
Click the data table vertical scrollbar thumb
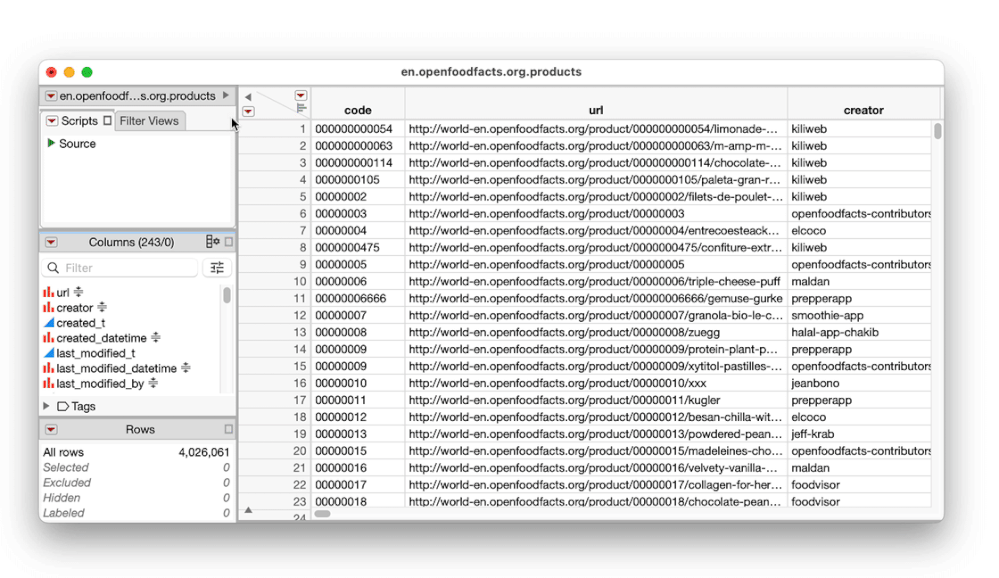(x=937, y=131)
